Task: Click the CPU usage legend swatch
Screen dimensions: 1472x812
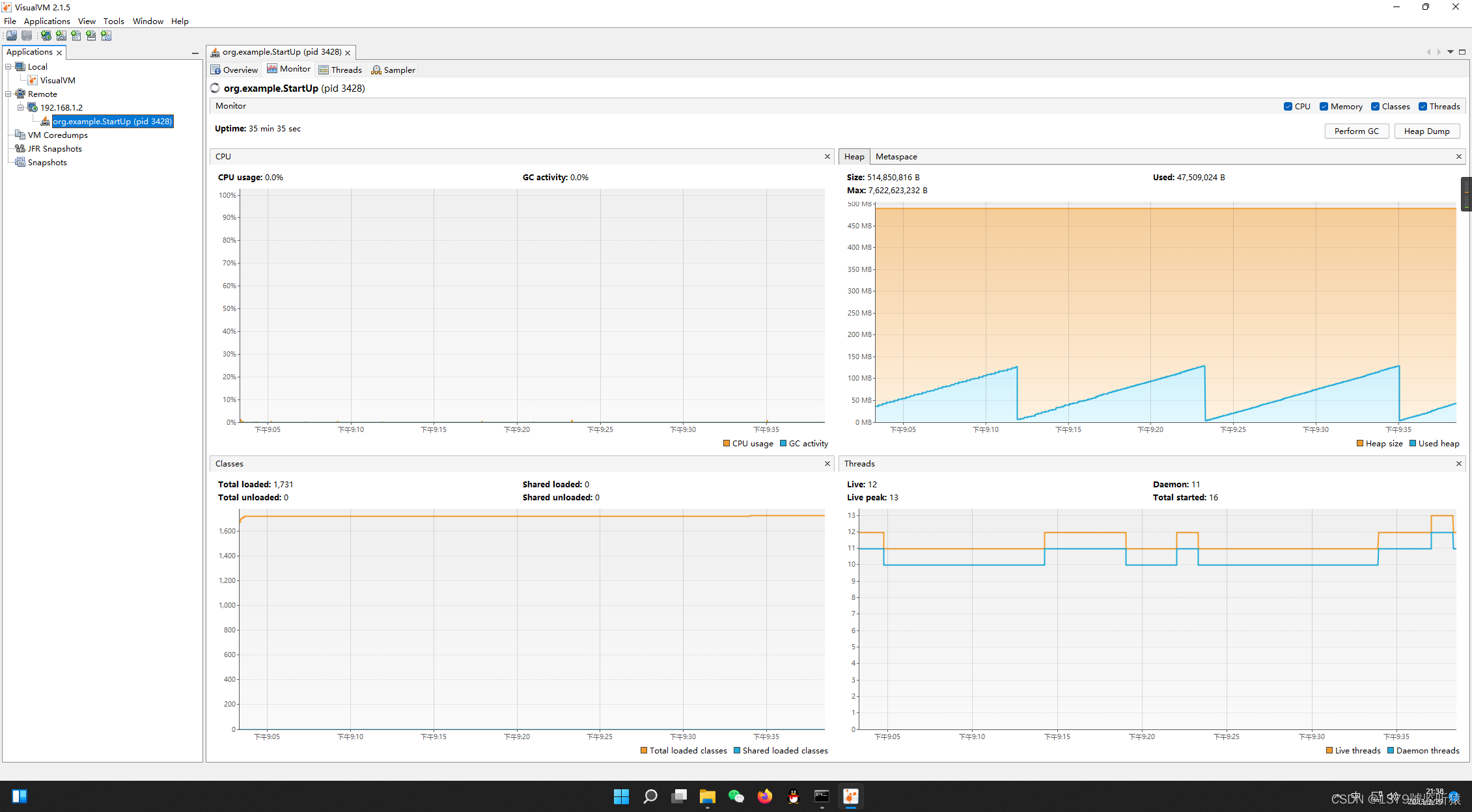Action: click(x=727, y=444)
